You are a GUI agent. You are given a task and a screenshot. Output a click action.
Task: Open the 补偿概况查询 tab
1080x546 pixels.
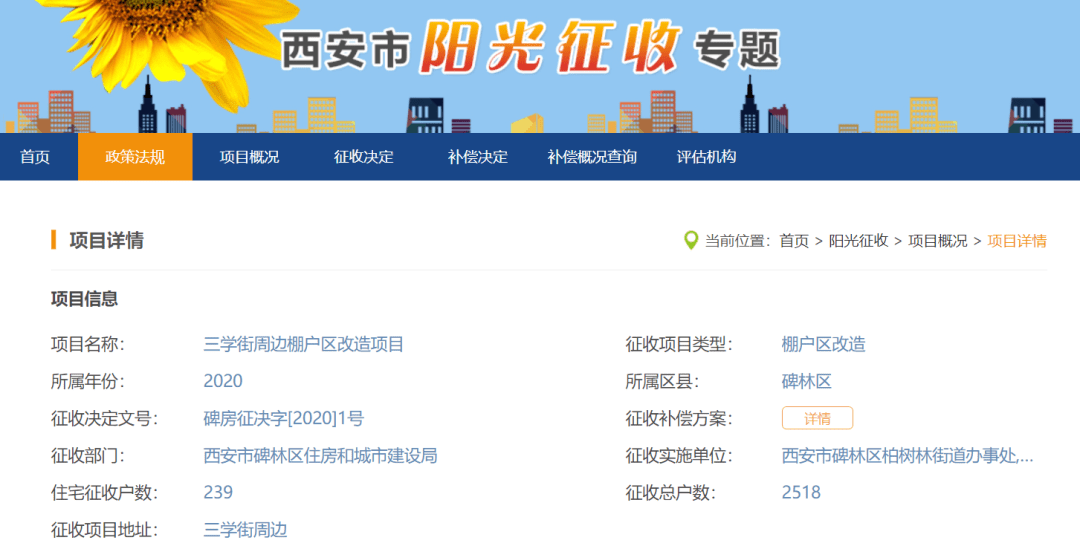592,157
